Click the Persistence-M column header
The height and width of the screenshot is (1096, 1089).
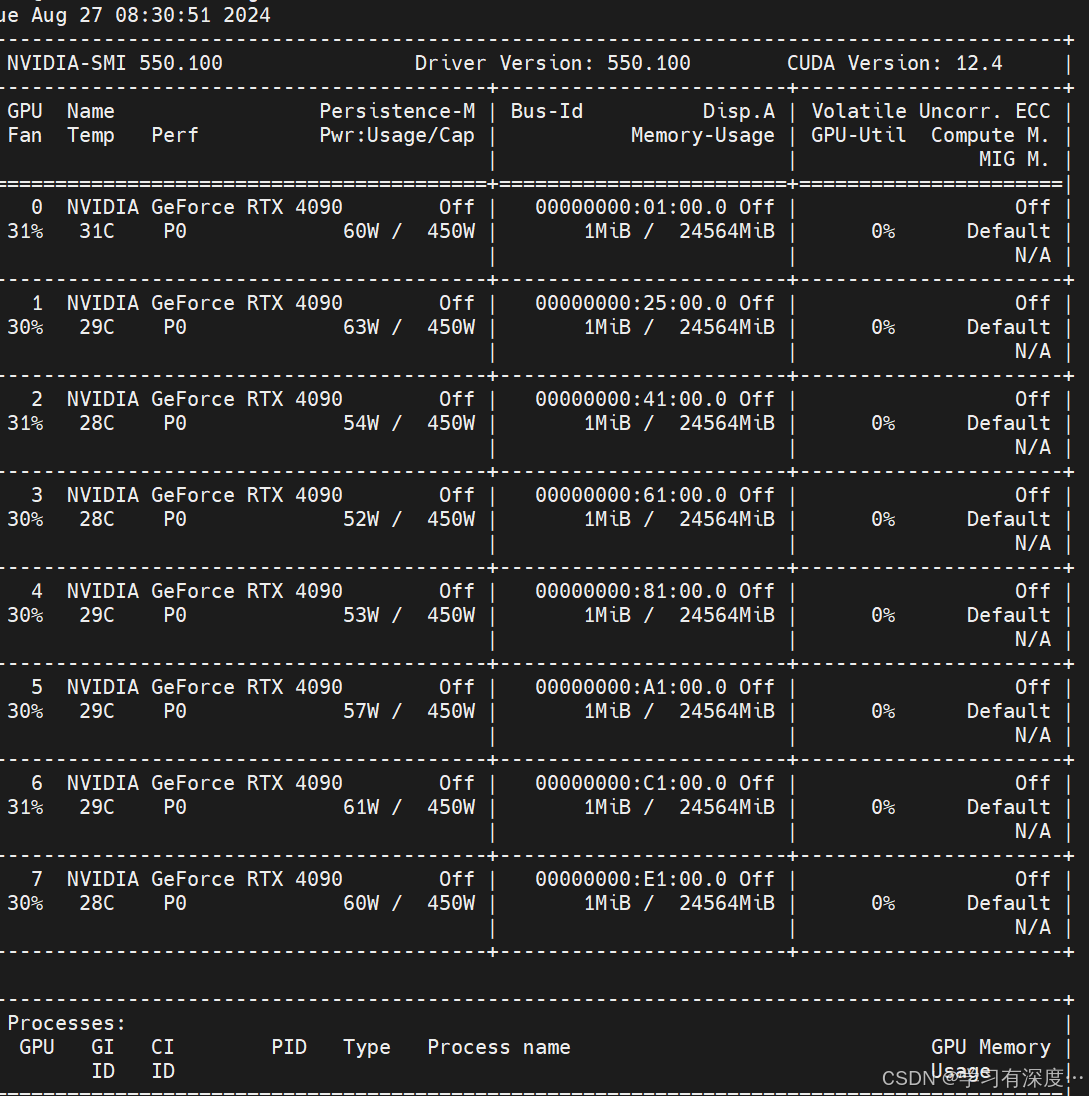(x=397, y=111)
